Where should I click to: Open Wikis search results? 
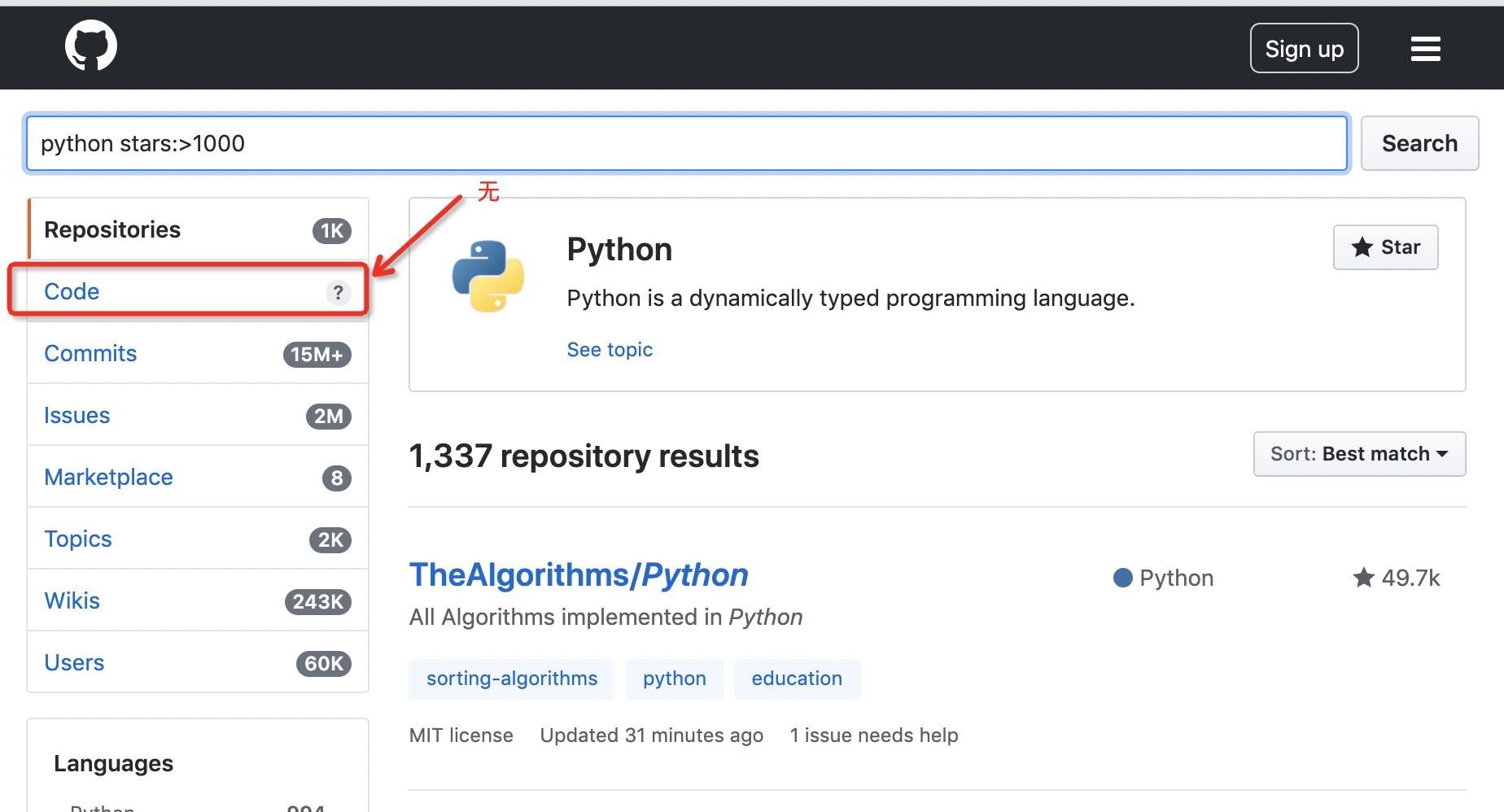(x=72, y=600)
